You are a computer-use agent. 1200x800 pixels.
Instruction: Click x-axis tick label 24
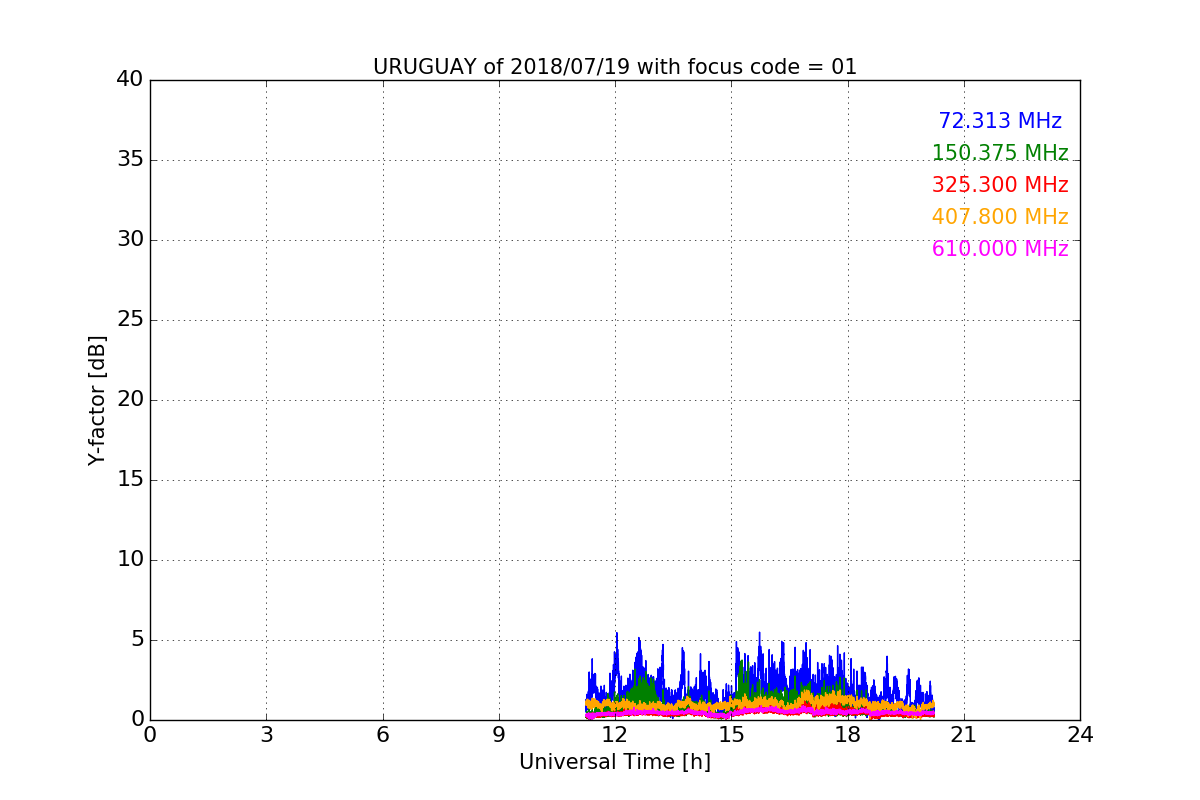click(x=1080, y=735)
